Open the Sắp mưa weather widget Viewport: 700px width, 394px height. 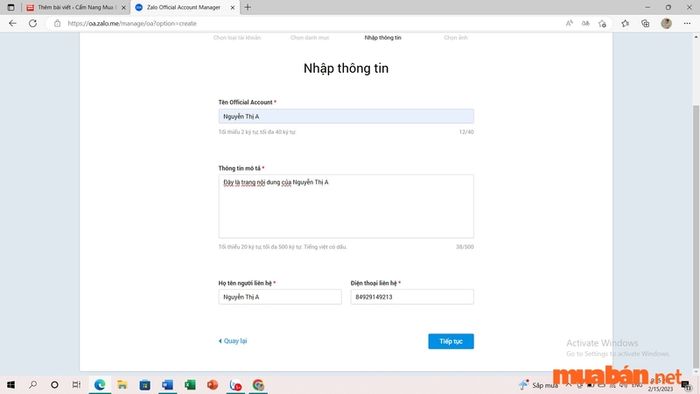(538, 385)
